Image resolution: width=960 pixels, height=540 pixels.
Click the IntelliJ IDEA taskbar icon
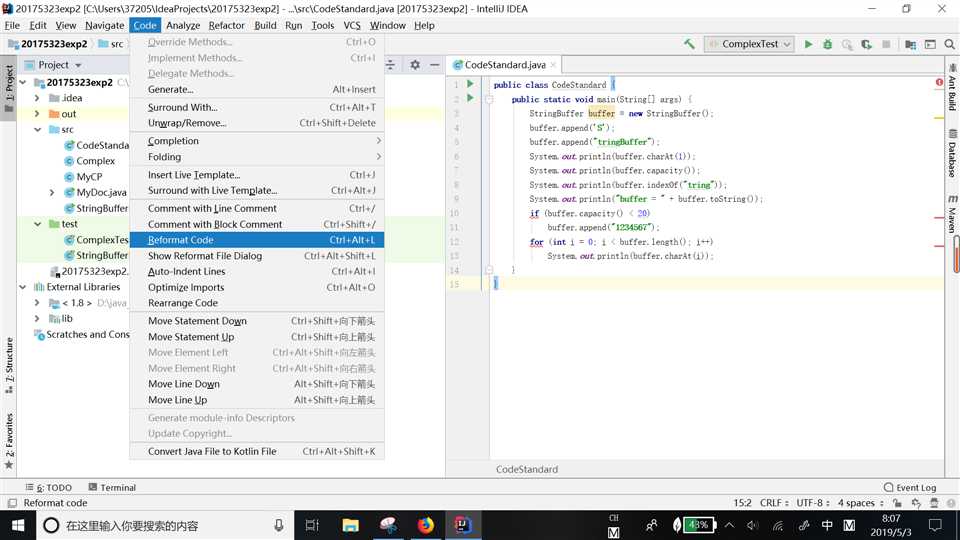pyautogui.click(x=463, y=525)
